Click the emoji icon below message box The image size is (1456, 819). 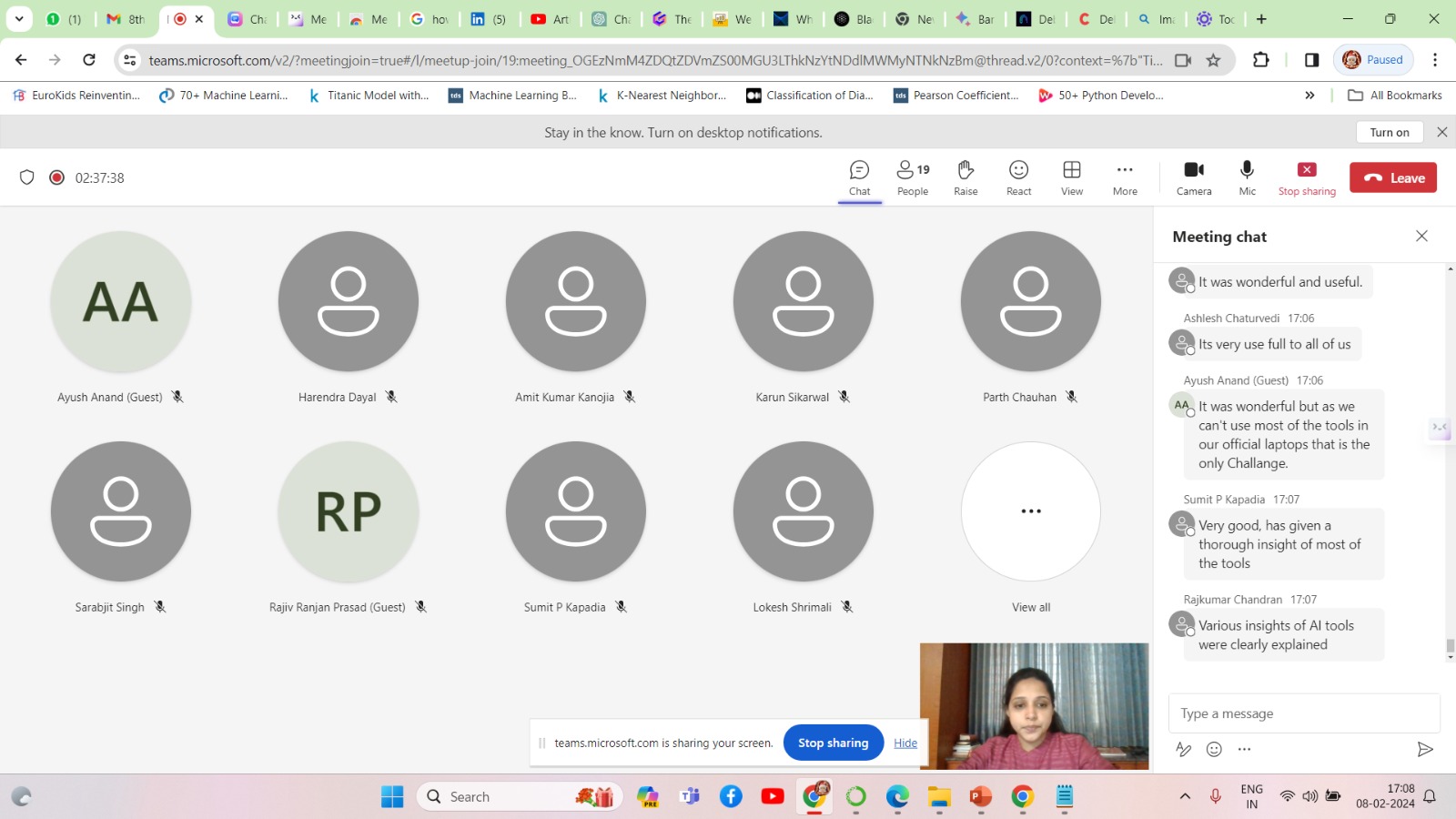(1214, 749)
